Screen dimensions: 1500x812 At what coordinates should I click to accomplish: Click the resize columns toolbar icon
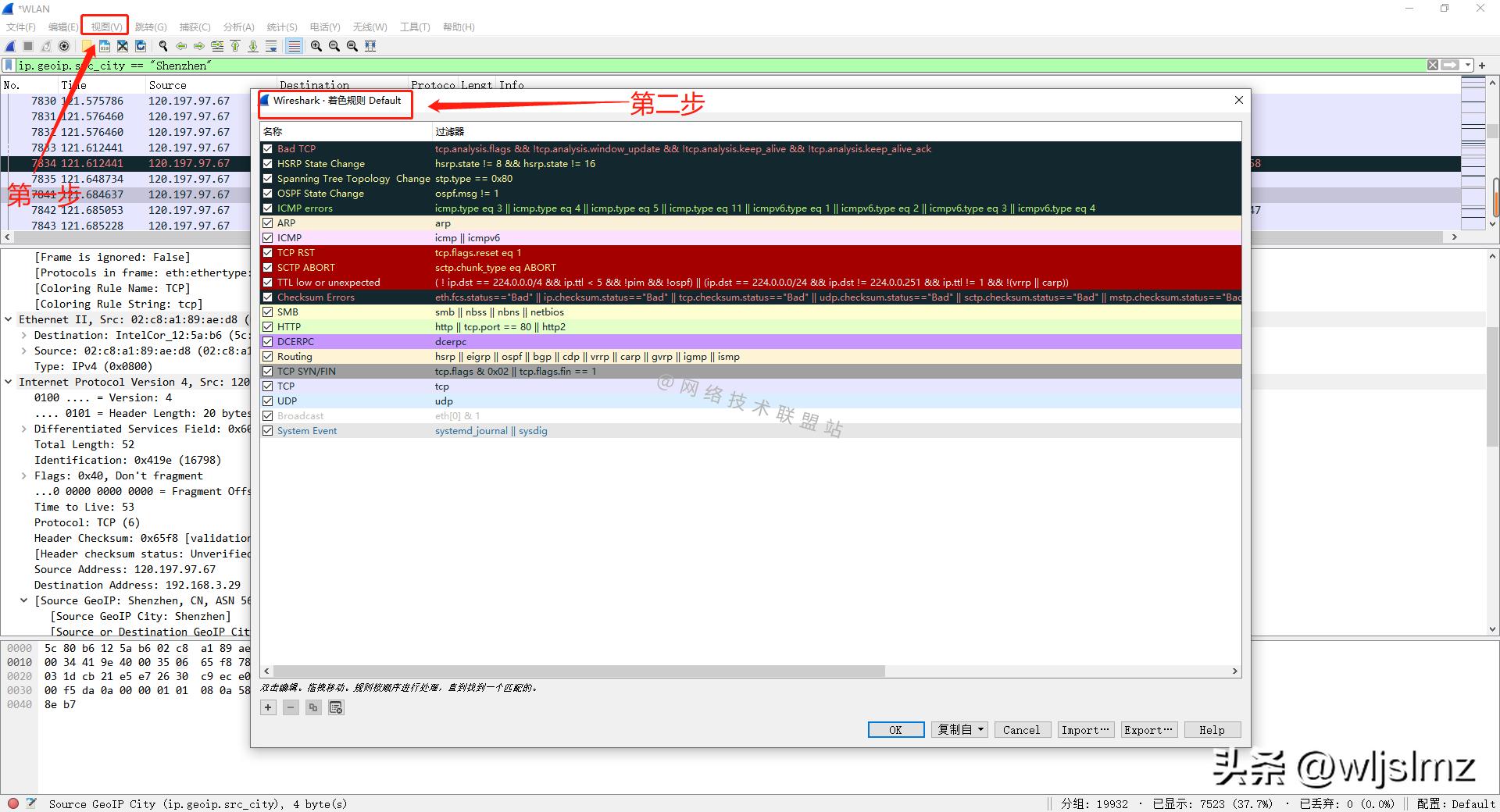pos(370,46)
